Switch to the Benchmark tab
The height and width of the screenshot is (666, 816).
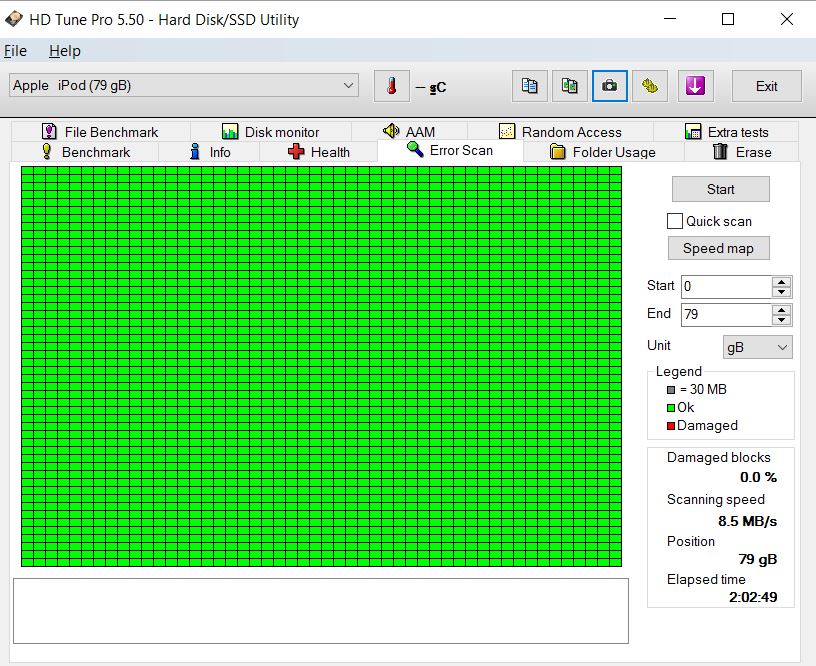pos(85,152)
